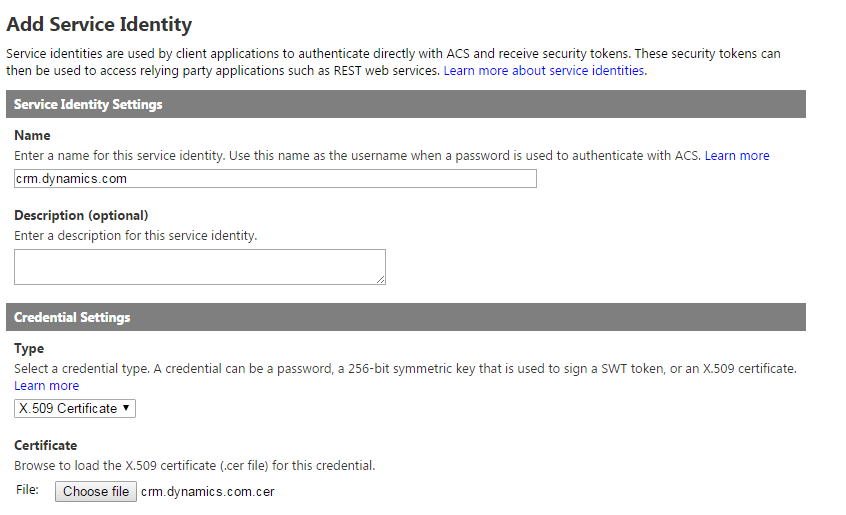Click inside the Description text area
This screenshot has width=846, height=515.
[199, 266]
